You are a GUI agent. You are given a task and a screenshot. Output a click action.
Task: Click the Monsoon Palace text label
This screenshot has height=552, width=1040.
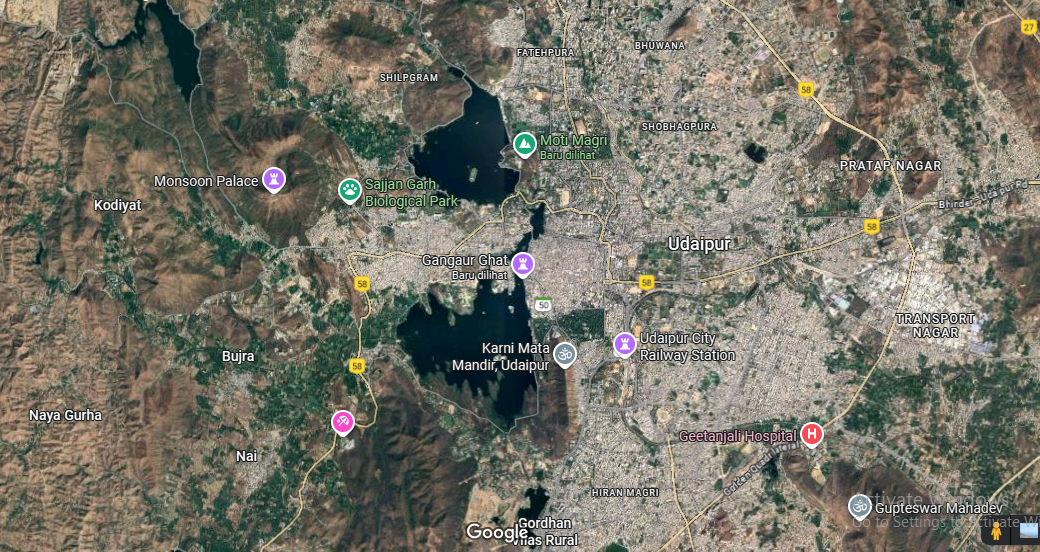pos(205,182)
